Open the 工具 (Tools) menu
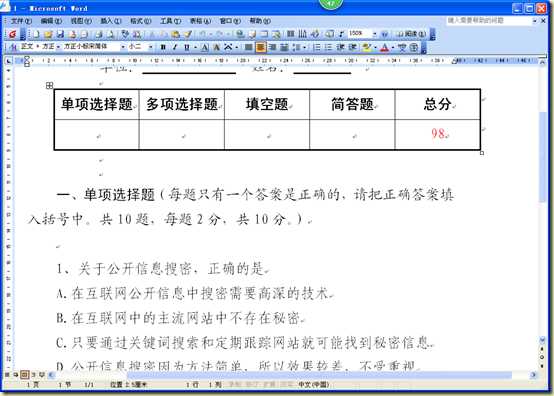The image size is (554, 396). pos(170,21)
